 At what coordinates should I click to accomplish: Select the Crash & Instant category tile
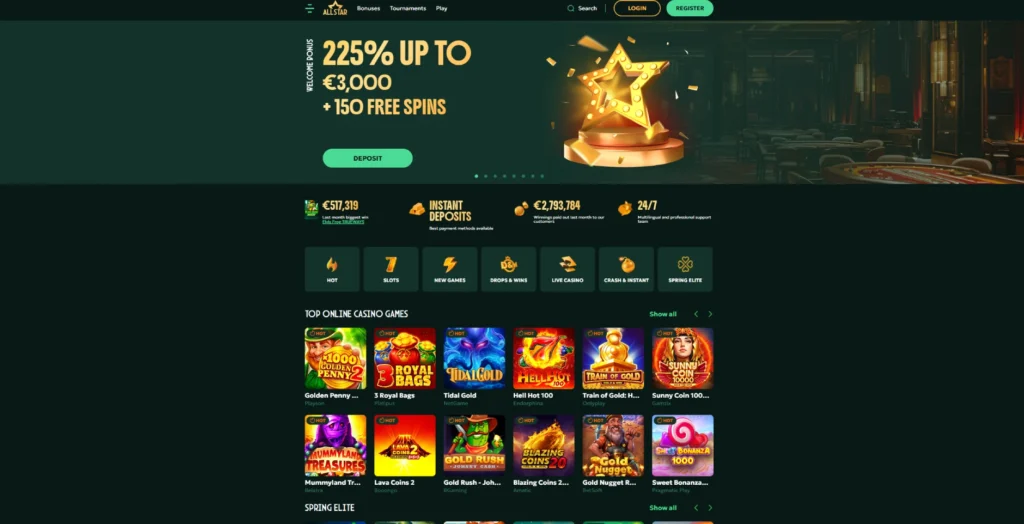(626, 269)
